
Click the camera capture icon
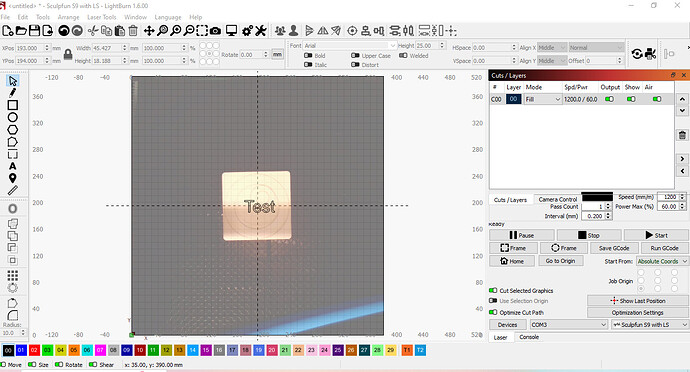click(x=215, y=30)
